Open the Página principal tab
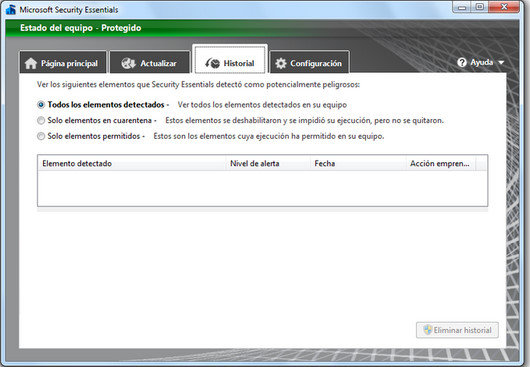This screenshot has width=530, height=367. coord(63,62)
